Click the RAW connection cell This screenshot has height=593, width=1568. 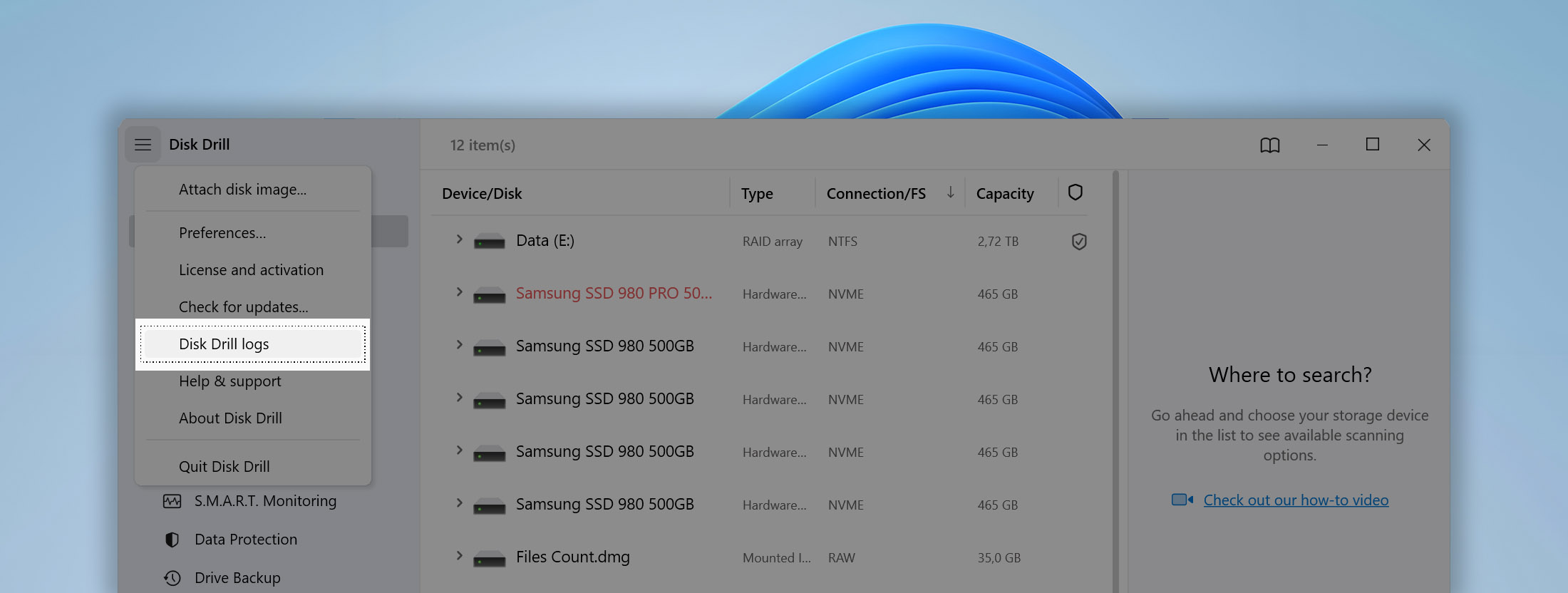842,558
